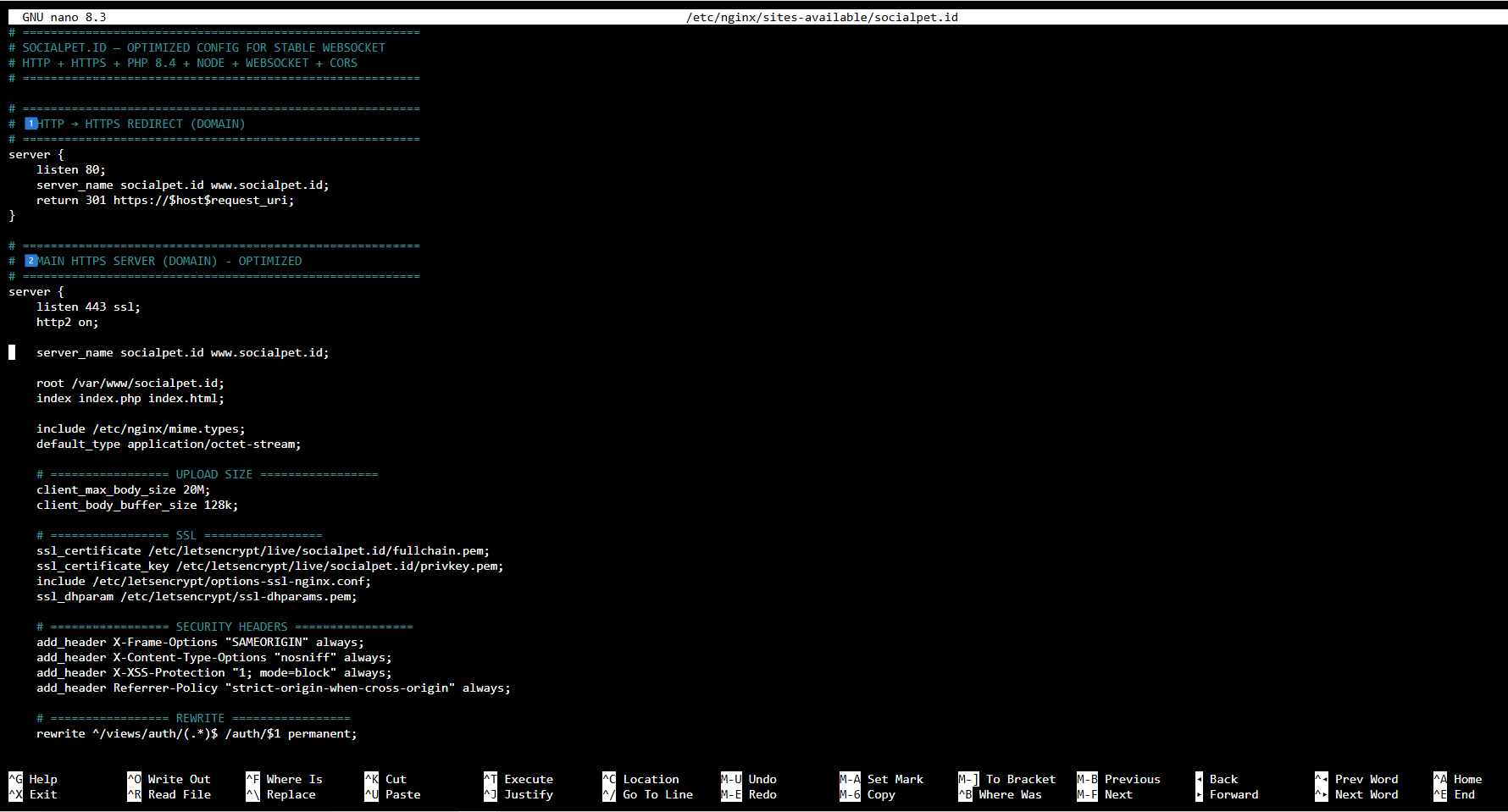Click the M-6 Copy shortcut
This screenshot has height=812, width=1508.
[868, 794]
